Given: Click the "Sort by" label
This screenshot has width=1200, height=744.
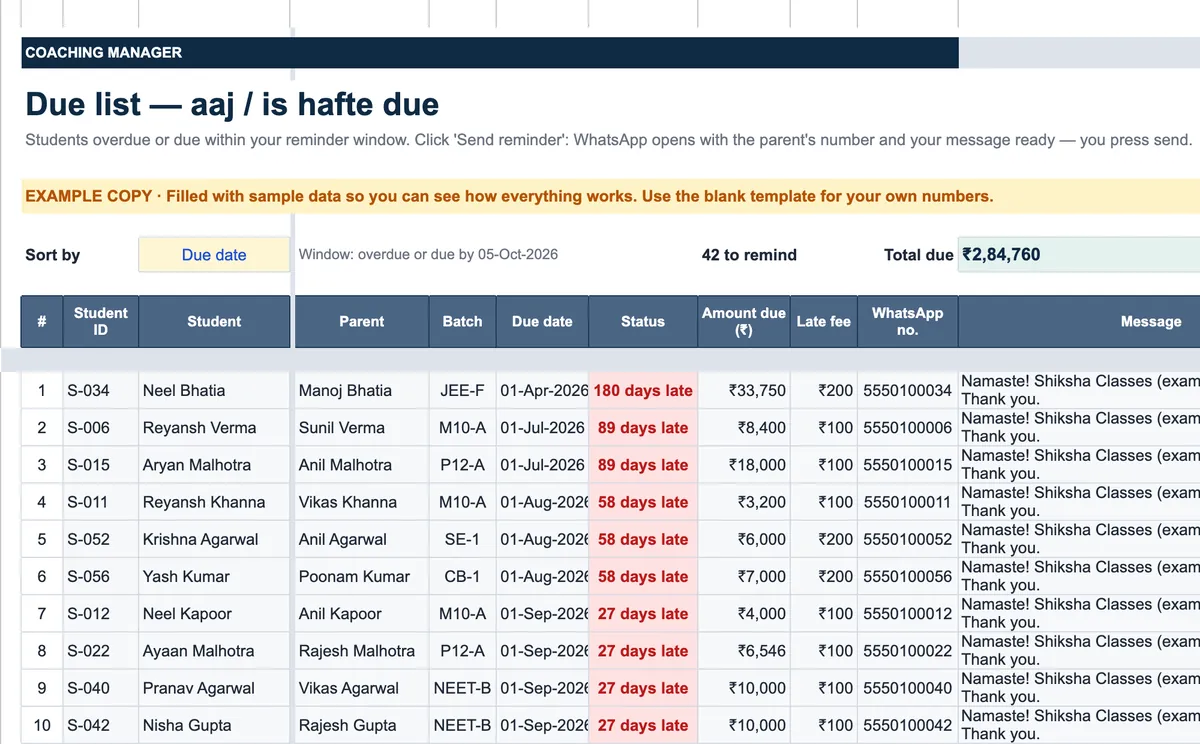Looking at the screenshot, I should tap(53, 255).
